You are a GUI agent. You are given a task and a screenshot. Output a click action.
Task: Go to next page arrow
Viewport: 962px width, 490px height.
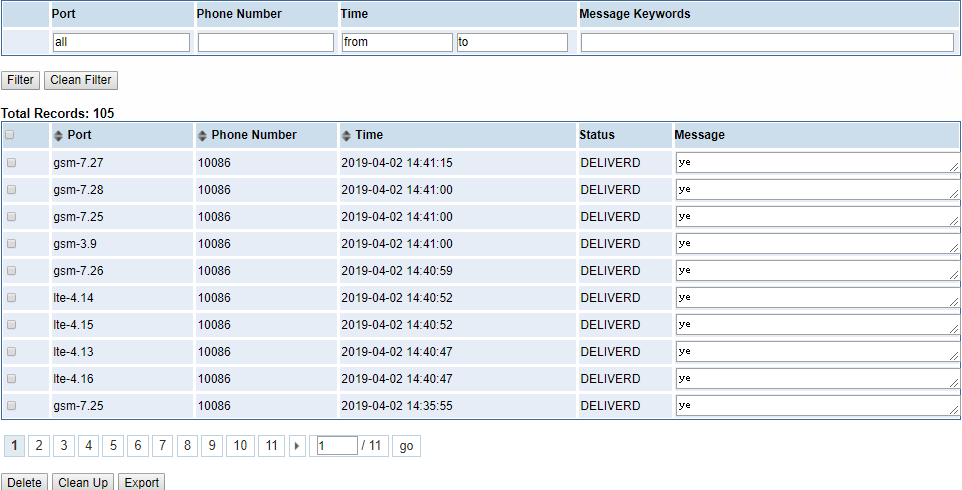click(297, 446)
